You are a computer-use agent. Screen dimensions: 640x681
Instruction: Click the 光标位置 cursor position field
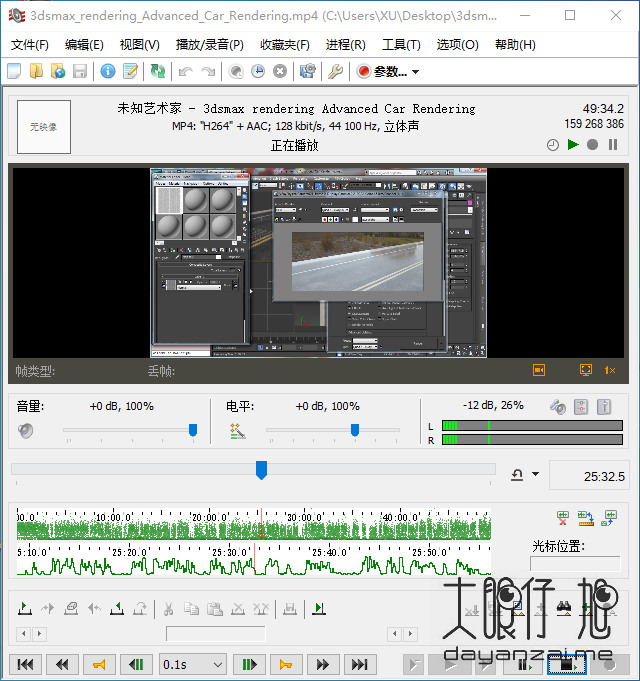575,564
